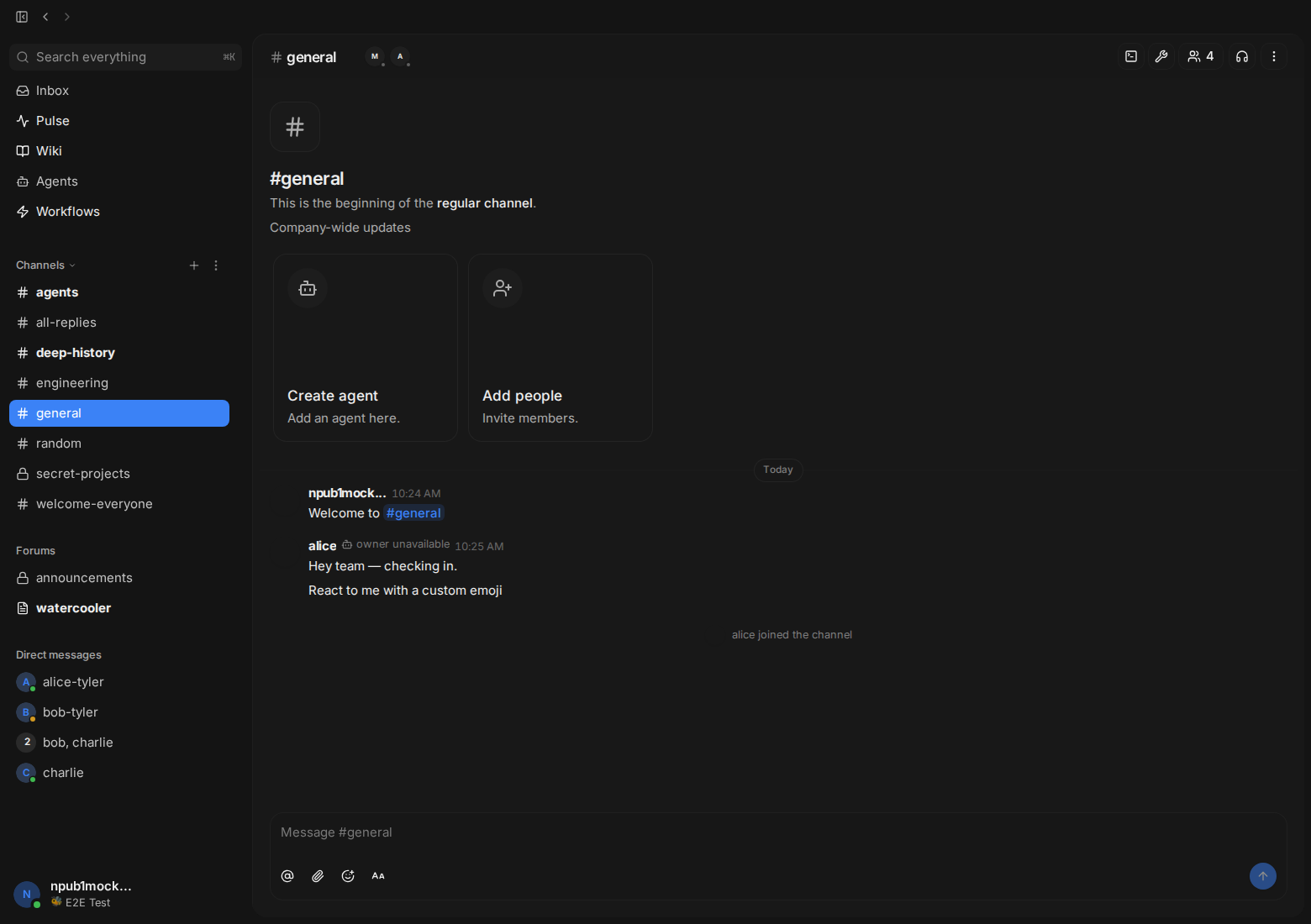
Task: Click the Add people card
Action: 561,348
